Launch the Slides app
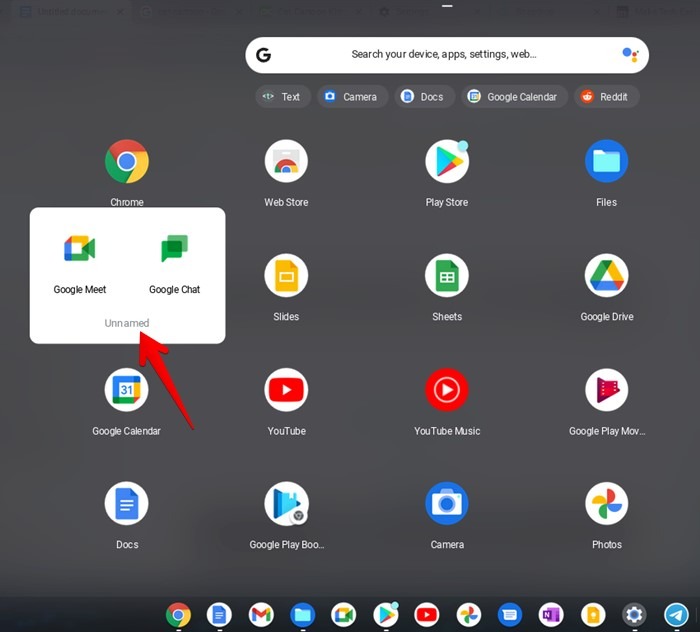This screenshot has height=632, width=700. pos(286,275)
